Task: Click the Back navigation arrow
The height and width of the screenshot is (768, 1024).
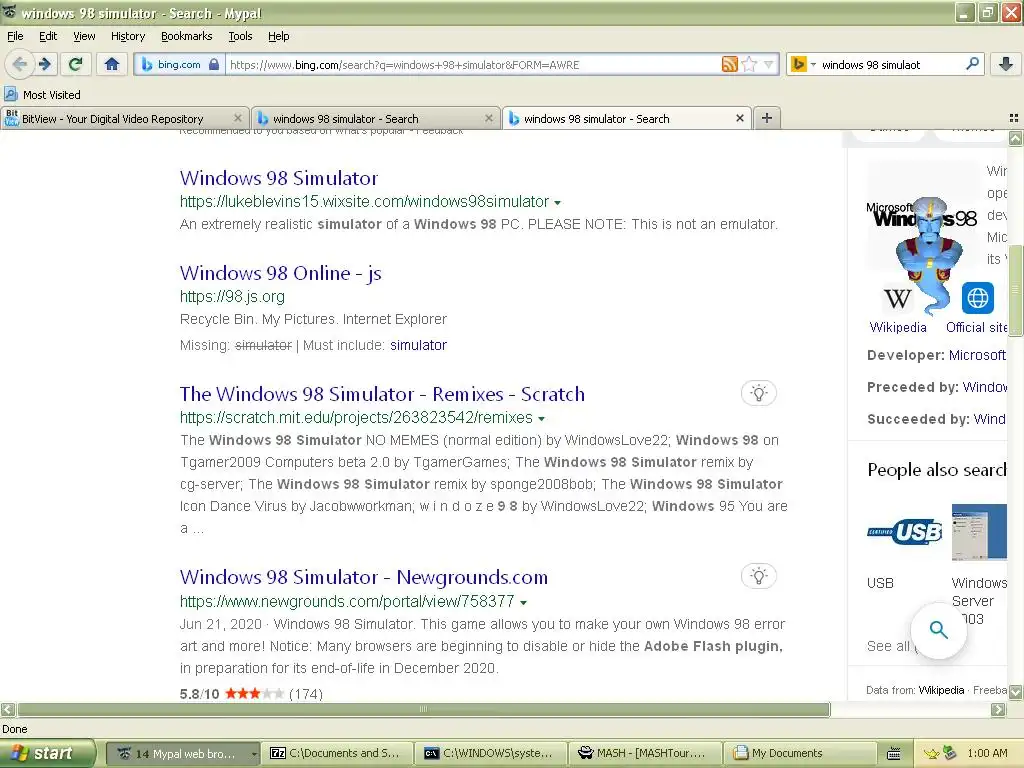Action: [x=20, y=64]
